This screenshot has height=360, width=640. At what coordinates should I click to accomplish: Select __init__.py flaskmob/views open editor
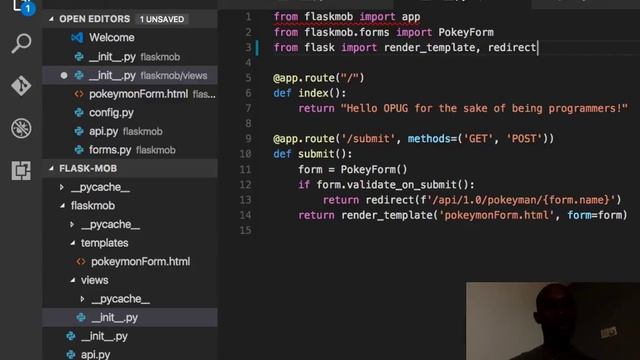(130, 76)
